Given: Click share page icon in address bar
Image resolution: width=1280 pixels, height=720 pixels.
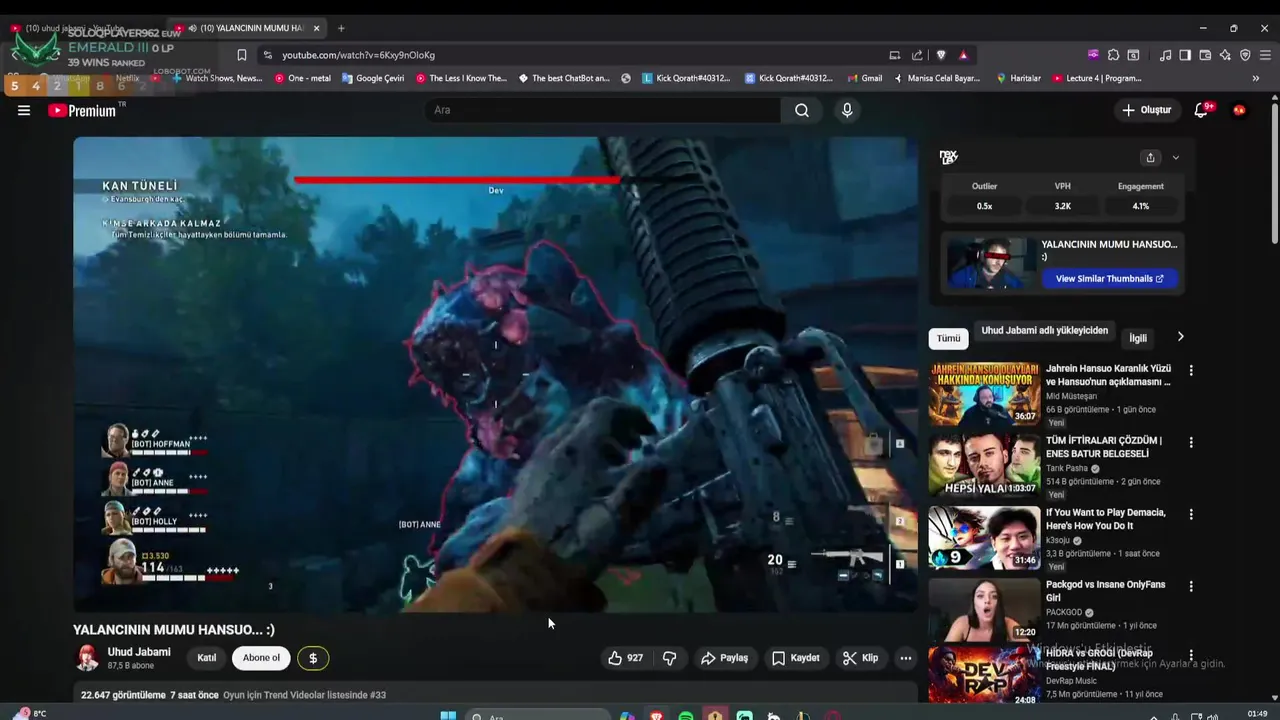Looking at the screenshot, I should 917,55.
